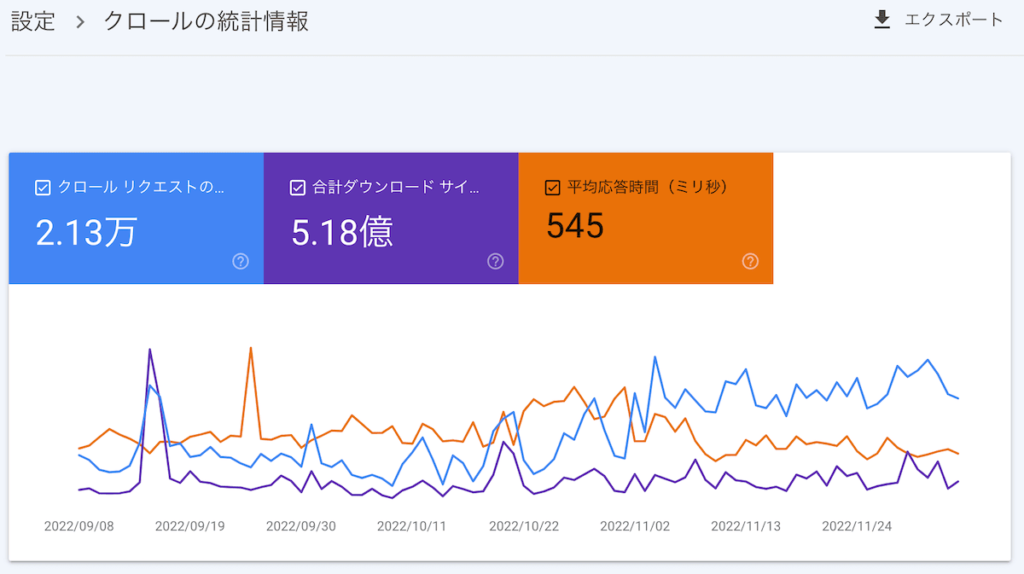
Task: Click the 2022/09/08 date axis label
Action: pos(79,527)
